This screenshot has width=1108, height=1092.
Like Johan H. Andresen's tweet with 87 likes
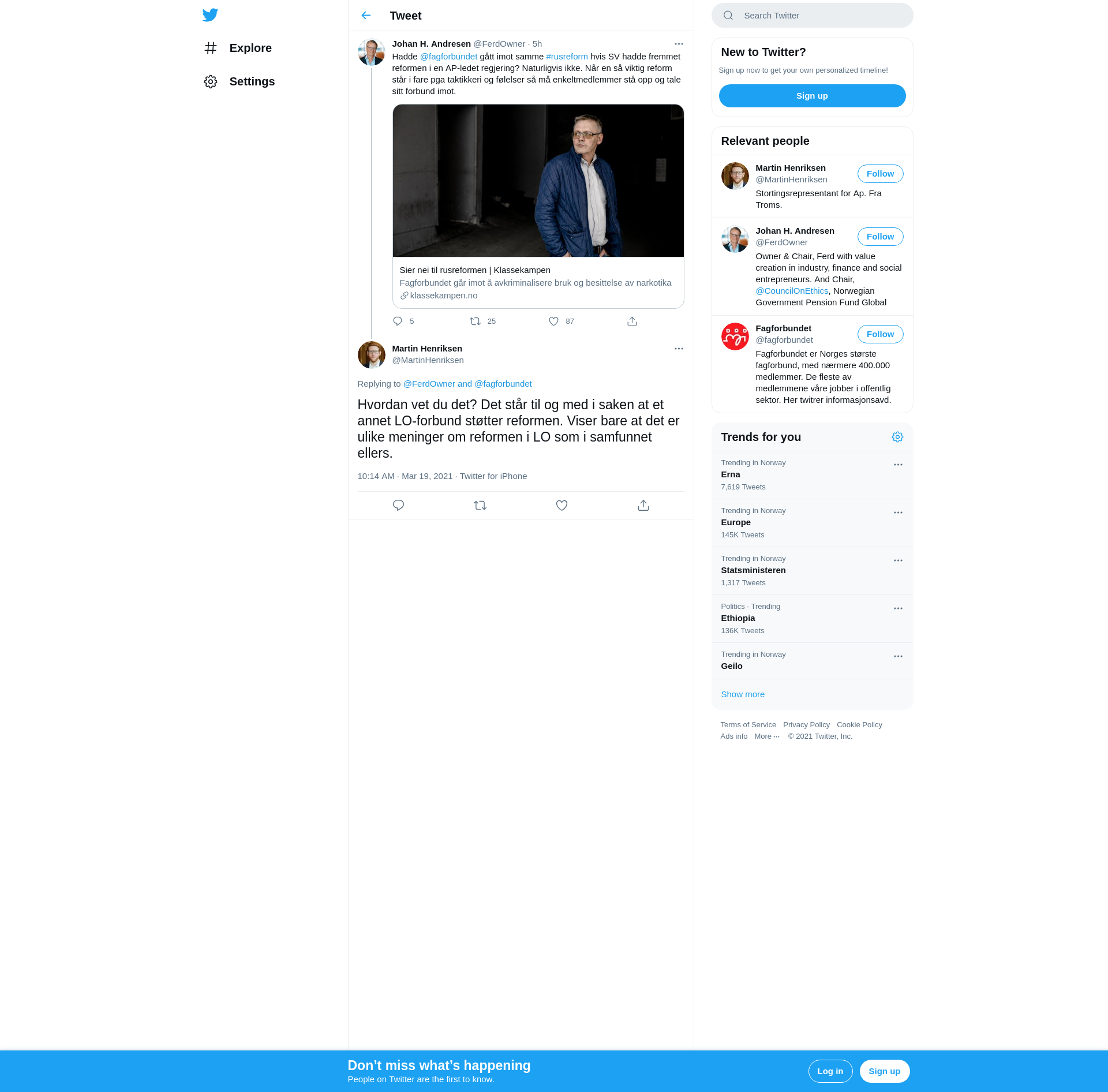(554, 321)
